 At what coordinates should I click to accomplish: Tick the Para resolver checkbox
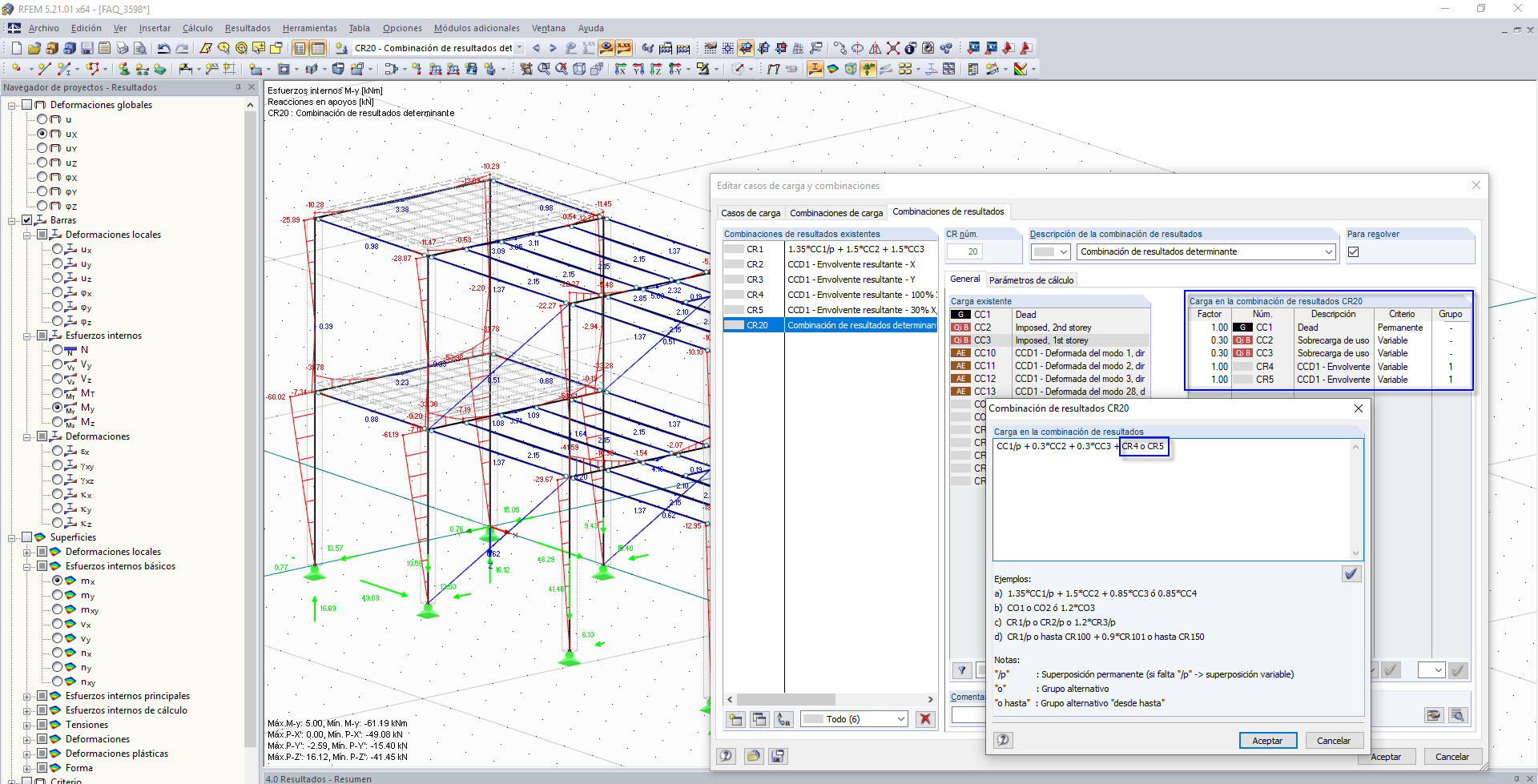click(1354, 251)
